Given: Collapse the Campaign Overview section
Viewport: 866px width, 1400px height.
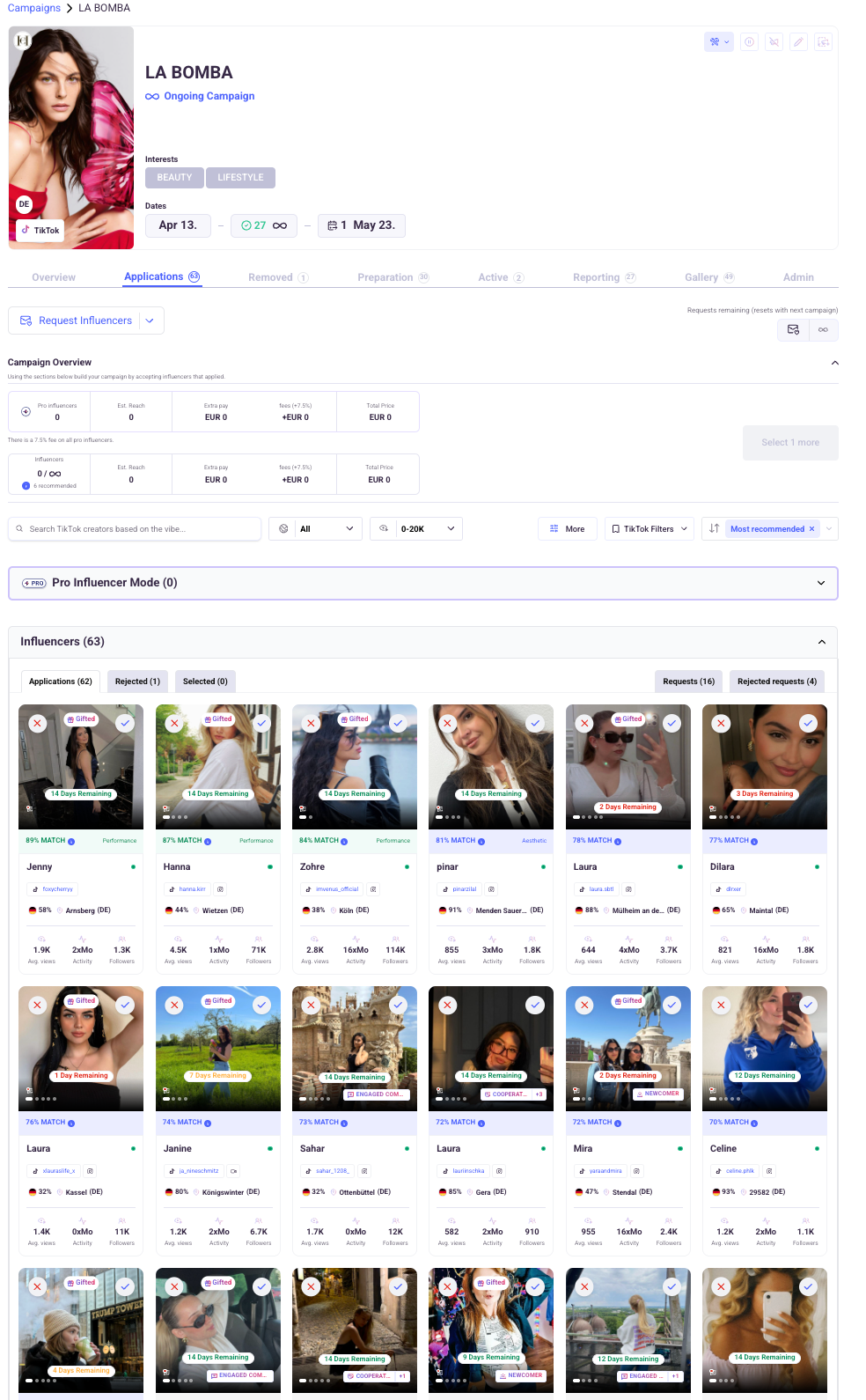Looking at the screenshot, I should [835, 363].
